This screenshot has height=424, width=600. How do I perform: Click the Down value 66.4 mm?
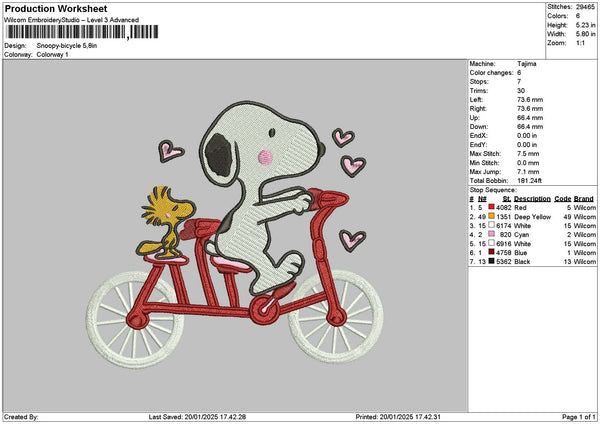(530, 127)
